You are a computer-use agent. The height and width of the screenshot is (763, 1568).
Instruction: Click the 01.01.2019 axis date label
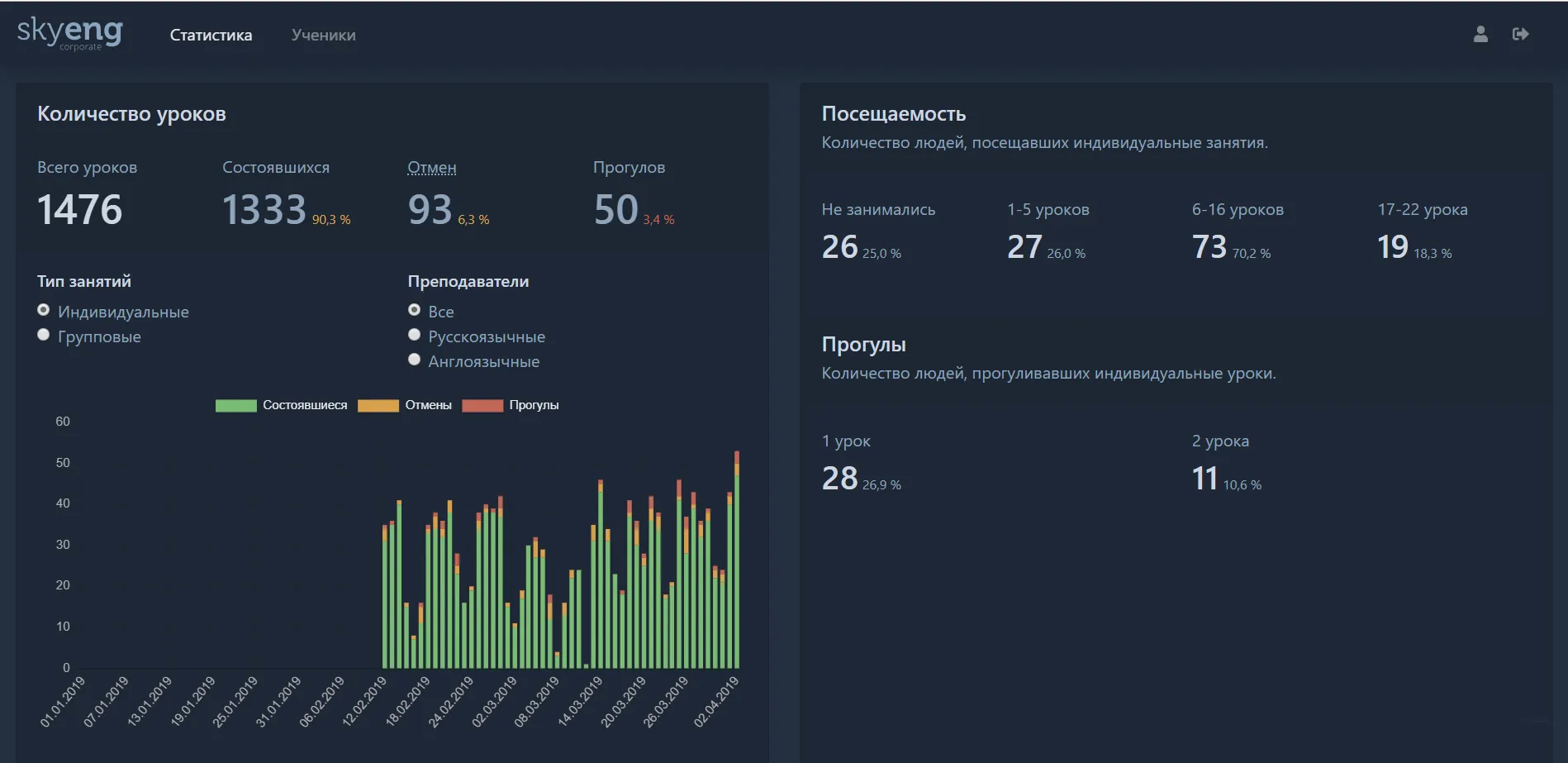point(63,702)
